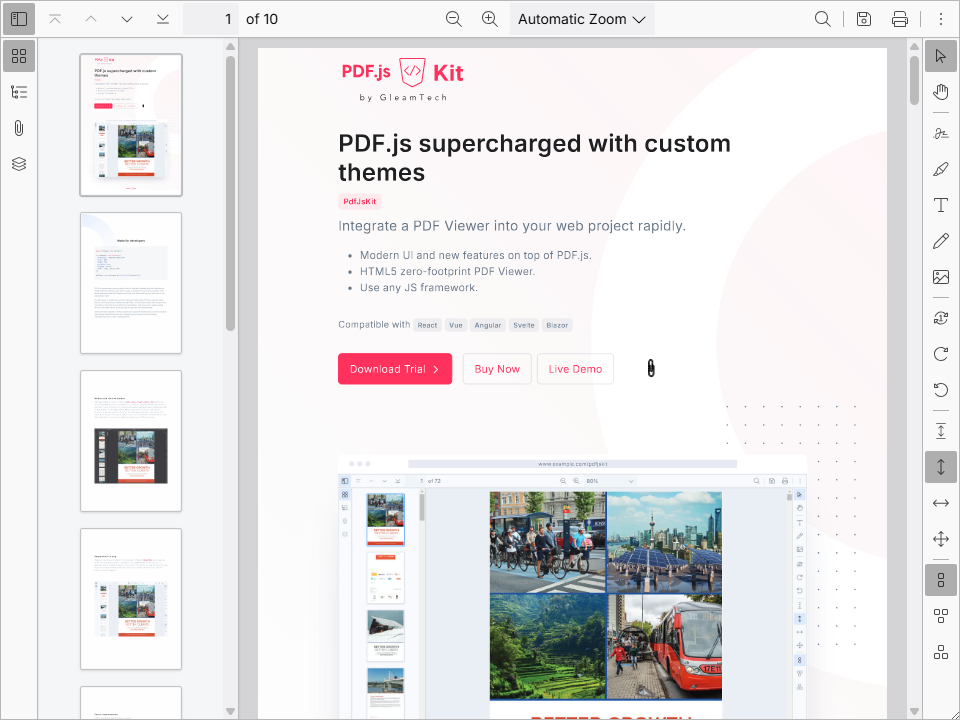The image size is (960, 720).
Task: Click the Download Trial button
Action: pos(395,369)
